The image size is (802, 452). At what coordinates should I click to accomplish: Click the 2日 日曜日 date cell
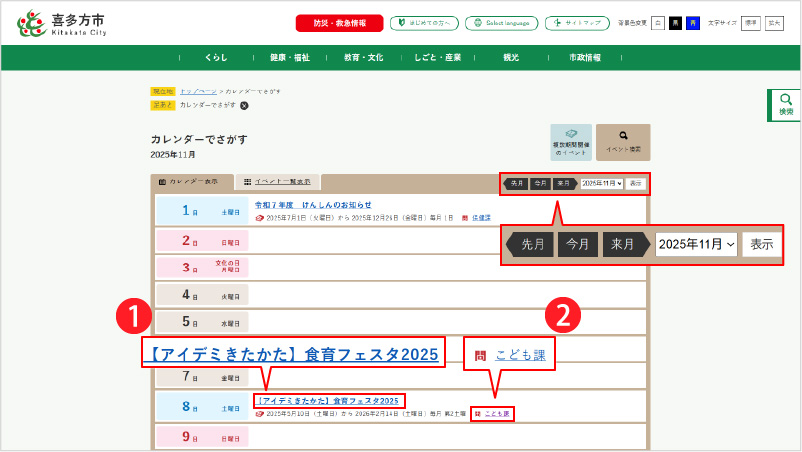coord(202,241)
